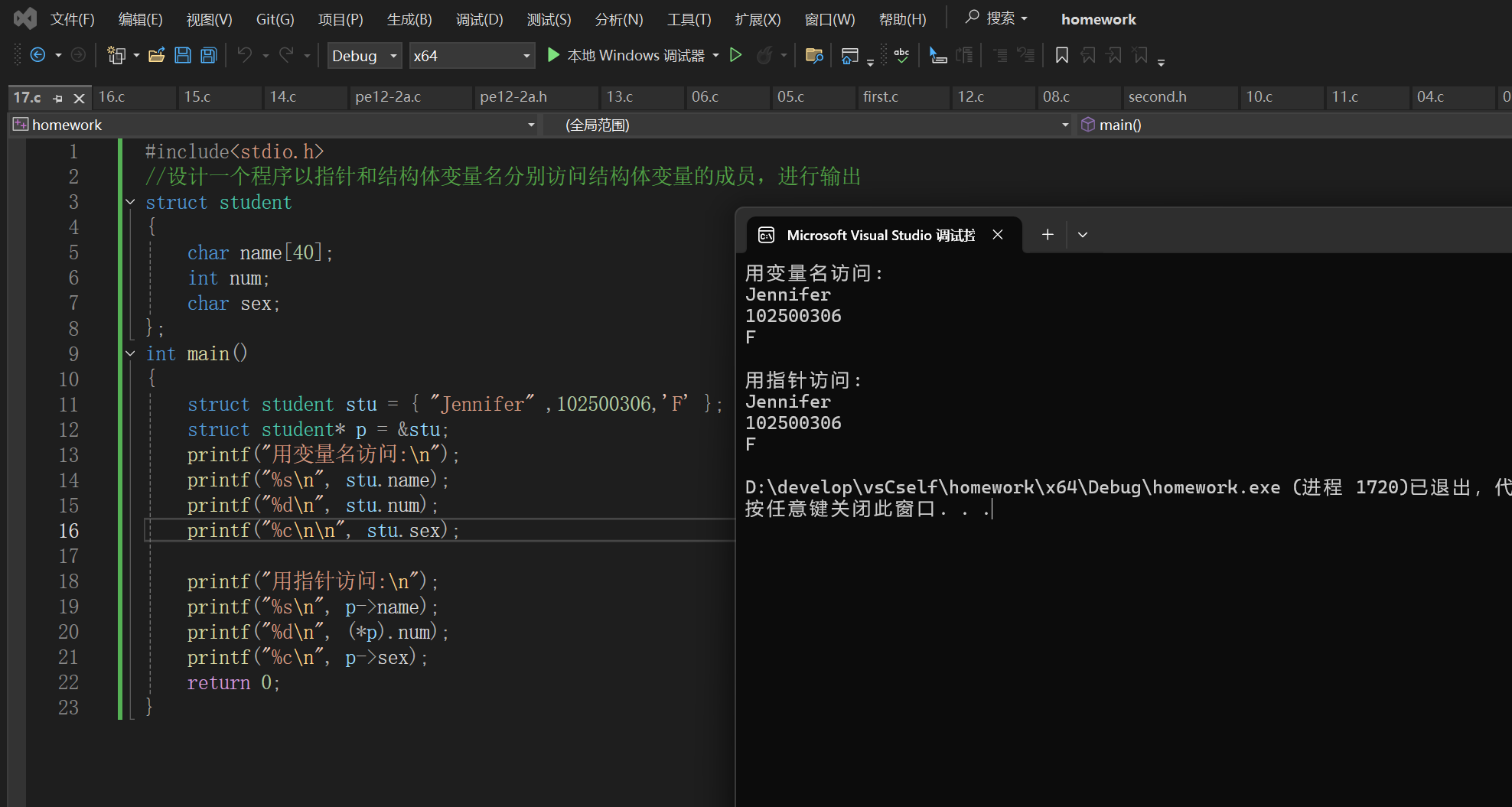Click the Open File folder icon
Viewport: 1512px width, 807px height.
click(157, 55)
